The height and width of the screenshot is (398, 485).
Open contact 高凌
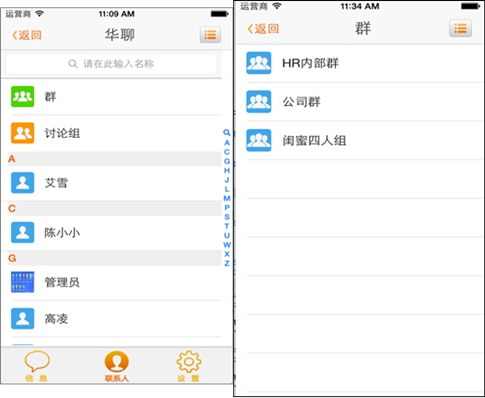coord(111,319)
